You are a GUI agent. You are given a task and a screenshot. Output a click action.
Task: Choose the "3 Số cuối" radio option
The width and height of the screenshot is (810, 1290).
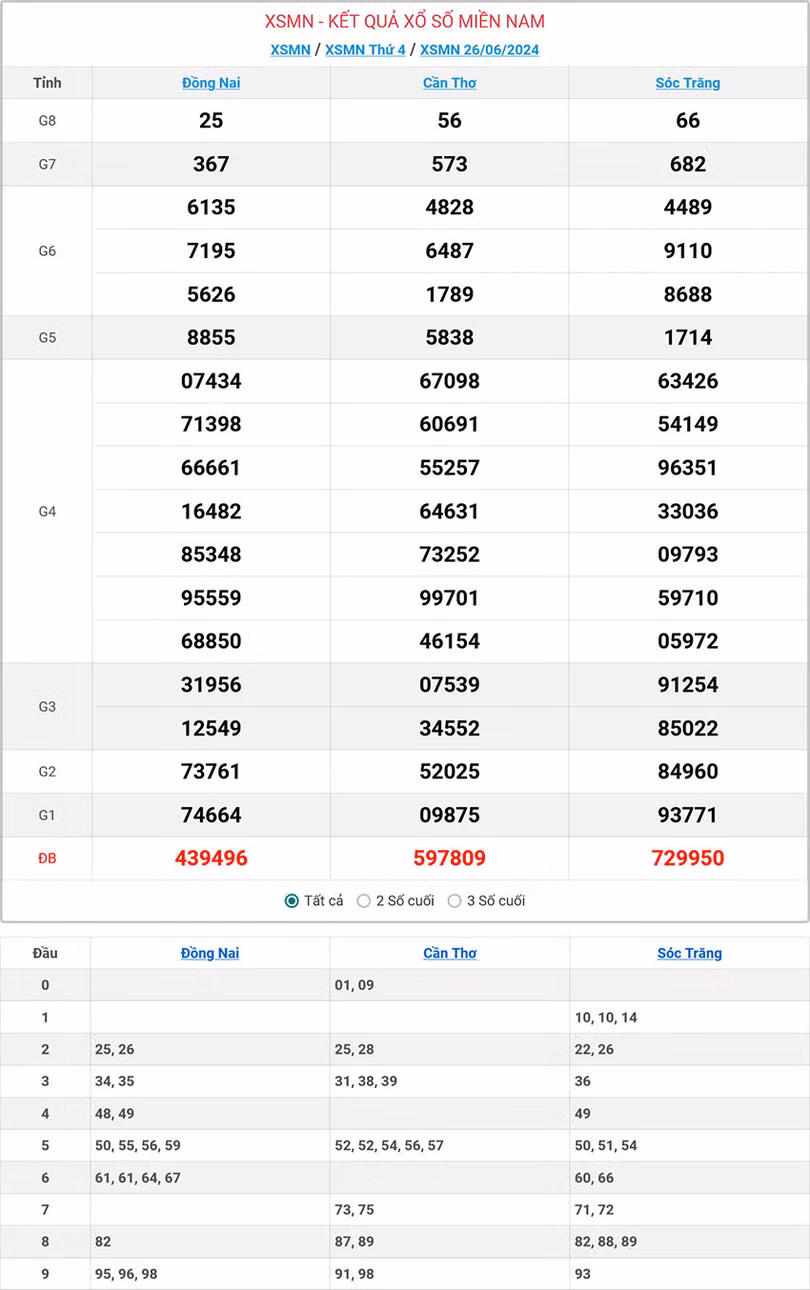click(x=454, y=901)
